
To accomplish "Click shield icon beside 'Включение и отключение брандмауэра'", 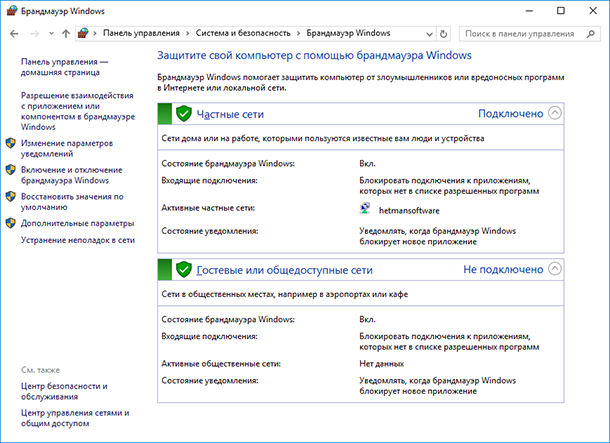I will point(11,170).
